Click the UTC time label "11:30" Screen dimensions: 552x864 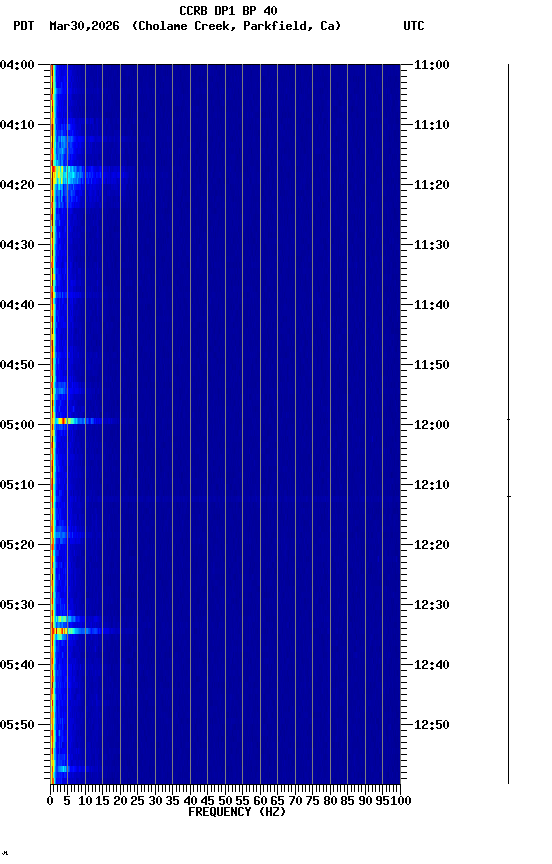[431, 245]
